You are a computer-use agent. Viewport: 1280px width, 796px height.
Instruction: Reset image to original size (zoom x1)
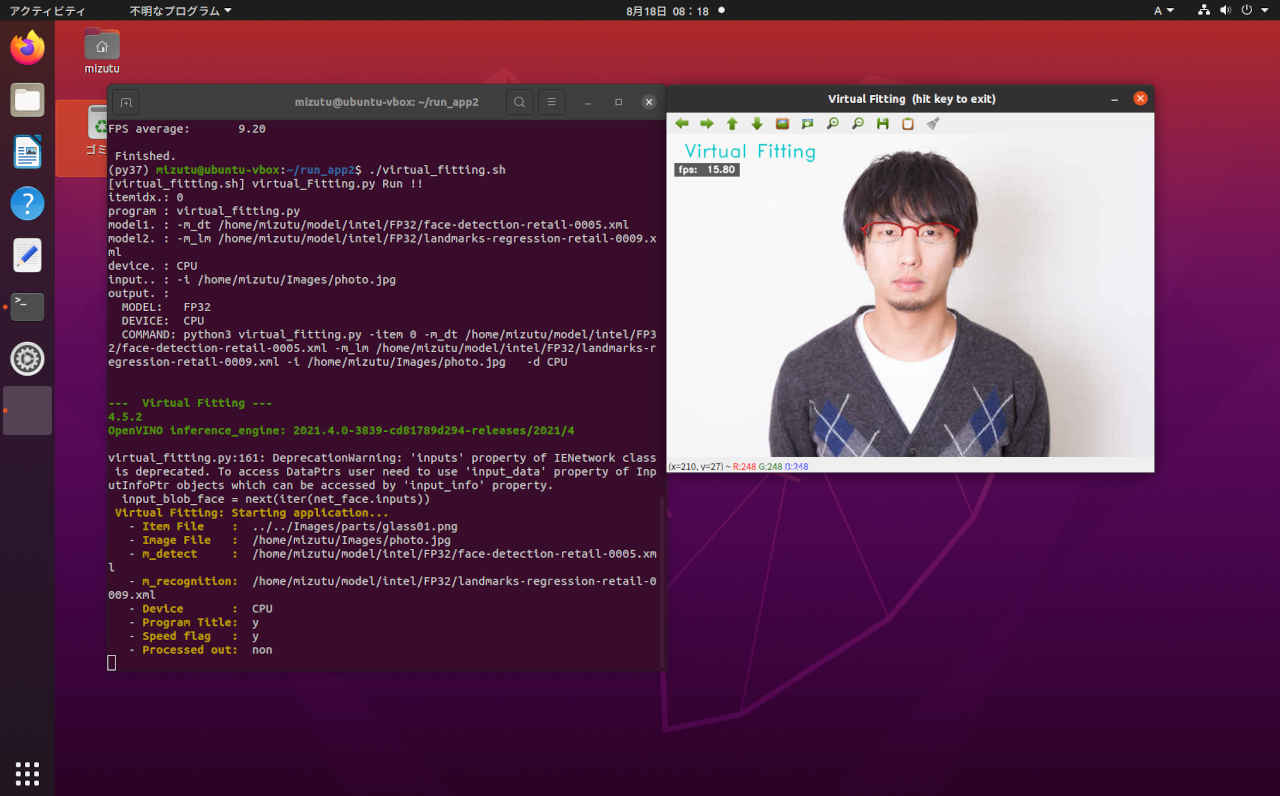[782, 124]
